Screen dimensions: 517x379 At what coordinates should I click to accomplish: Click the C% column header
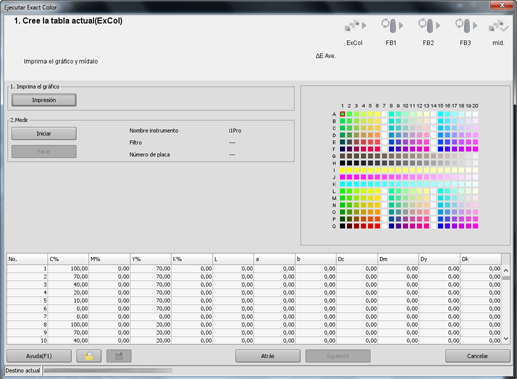pos(68,259)
